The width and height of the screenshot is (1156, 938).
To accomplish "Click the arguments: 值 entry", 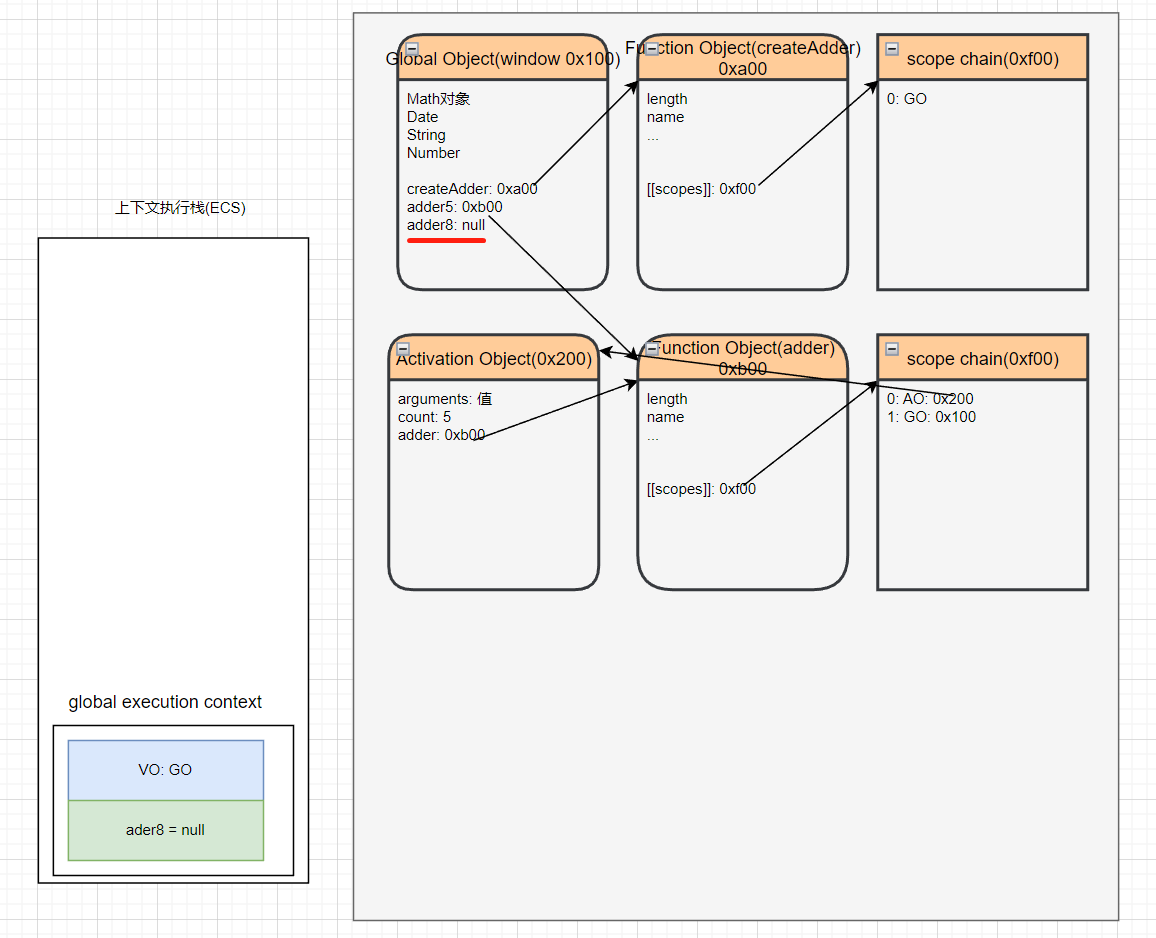I will pos(444,399).
